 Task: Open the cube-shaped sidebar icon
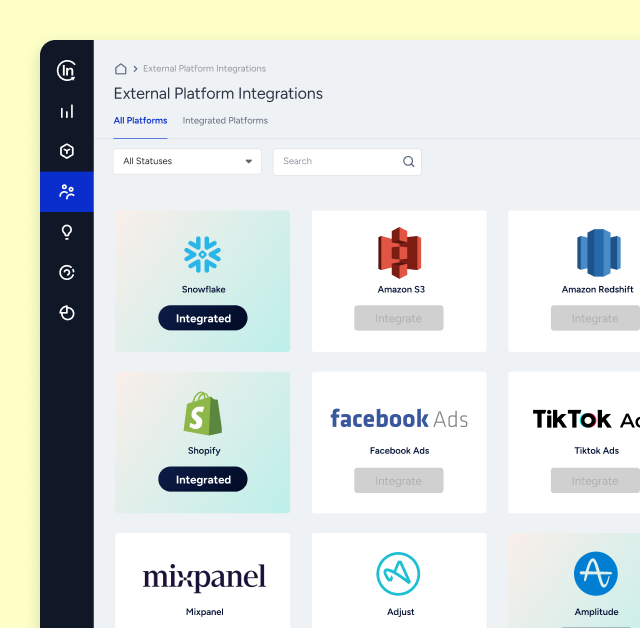[67, 151]
